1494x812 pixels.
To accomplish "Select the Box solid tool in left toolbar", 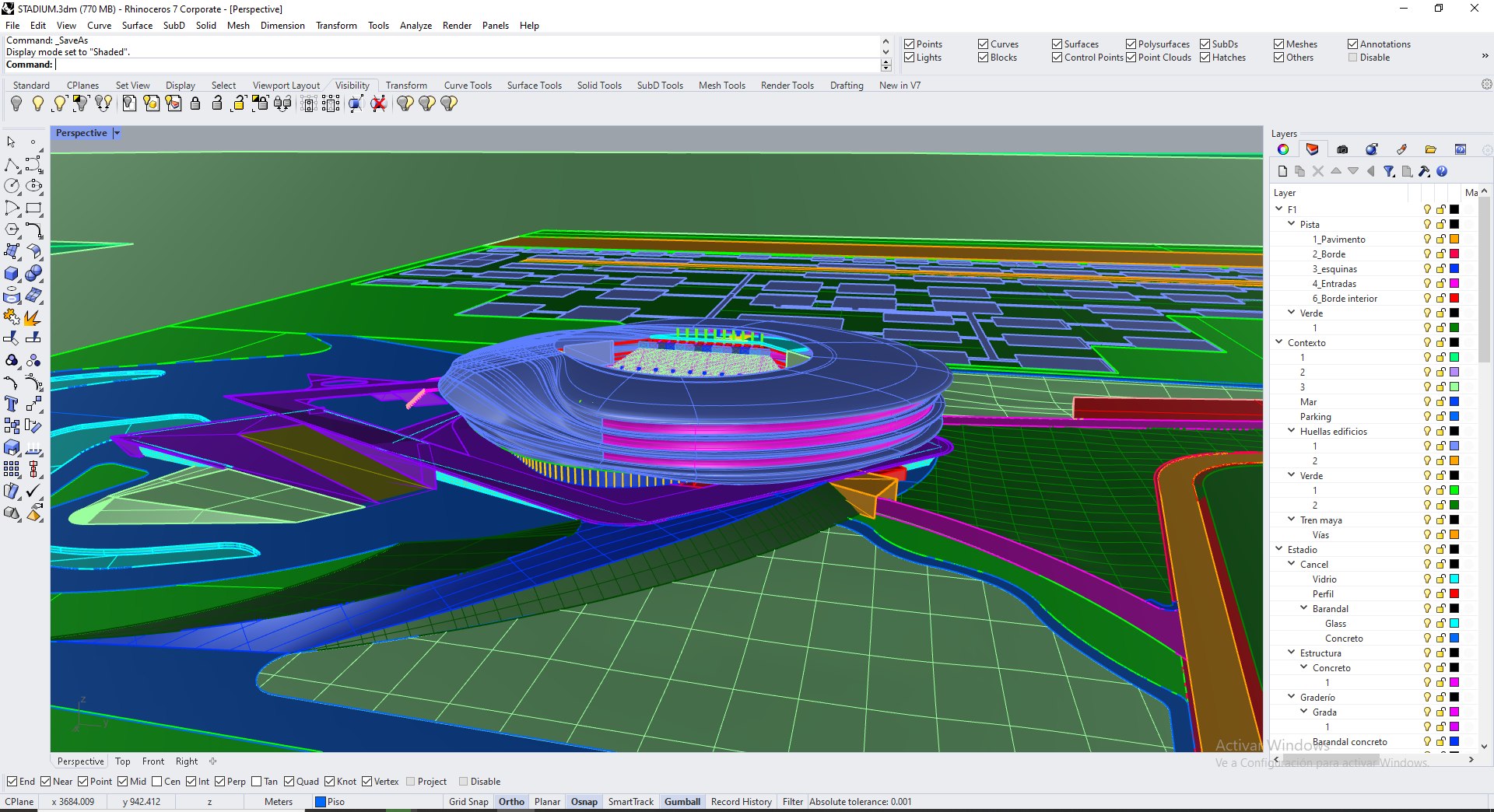I will point(12,274).
